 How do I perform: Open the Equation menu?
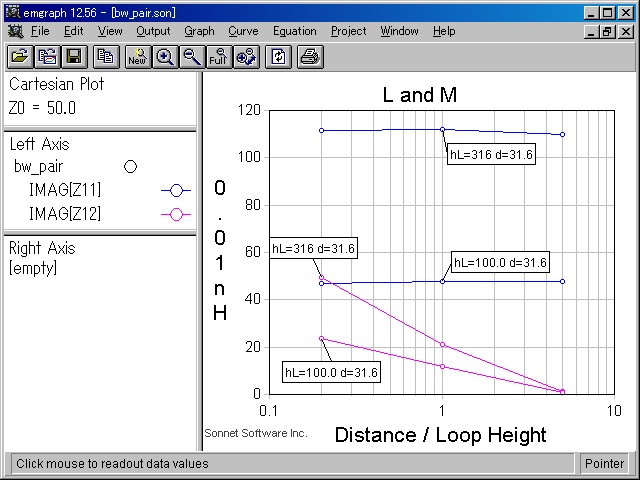295,31
